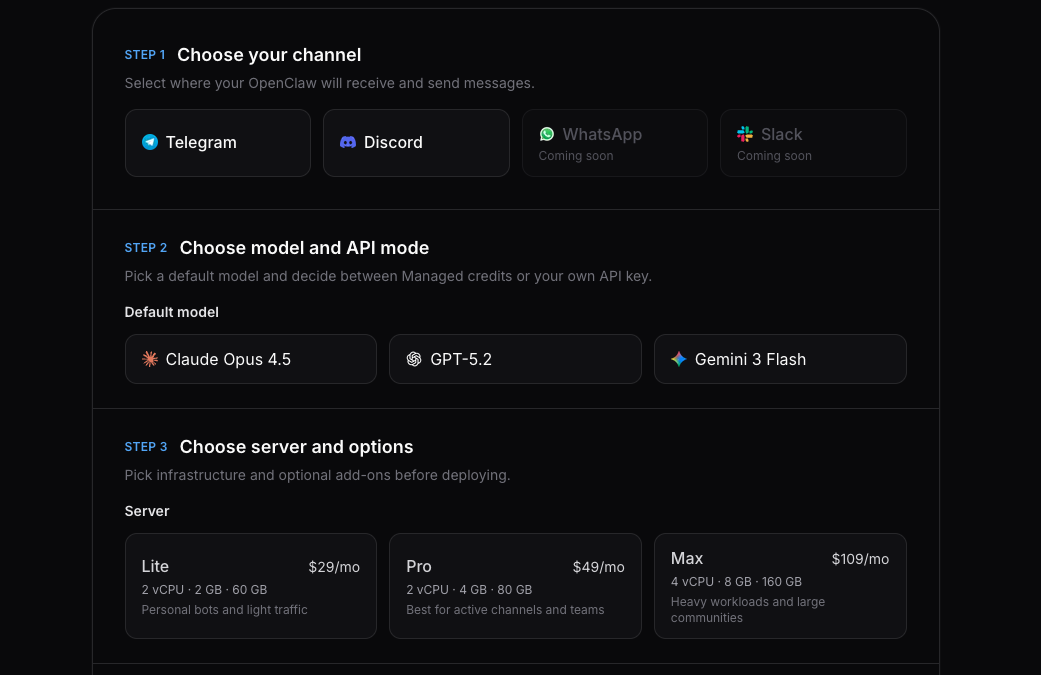Choose GPT-5.2 as default model
The width and height of the screenshot is (1041, 675).
pos(515,358)
